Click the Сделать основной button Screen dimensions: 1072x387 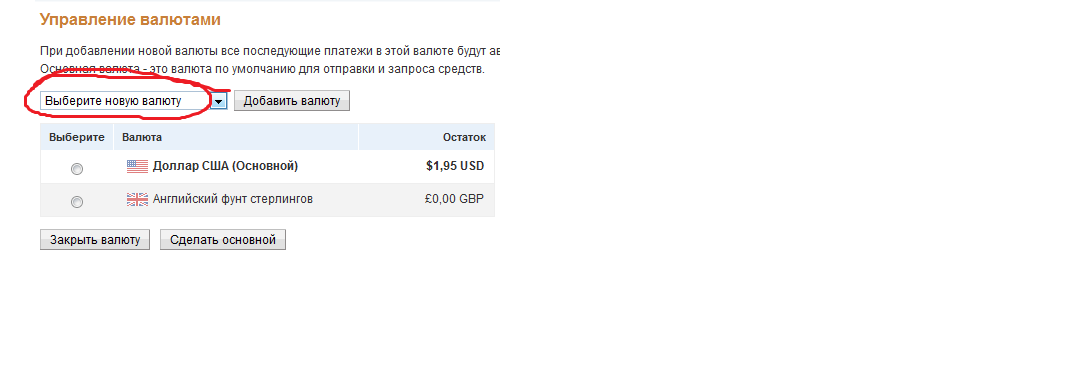click(223, 240)
